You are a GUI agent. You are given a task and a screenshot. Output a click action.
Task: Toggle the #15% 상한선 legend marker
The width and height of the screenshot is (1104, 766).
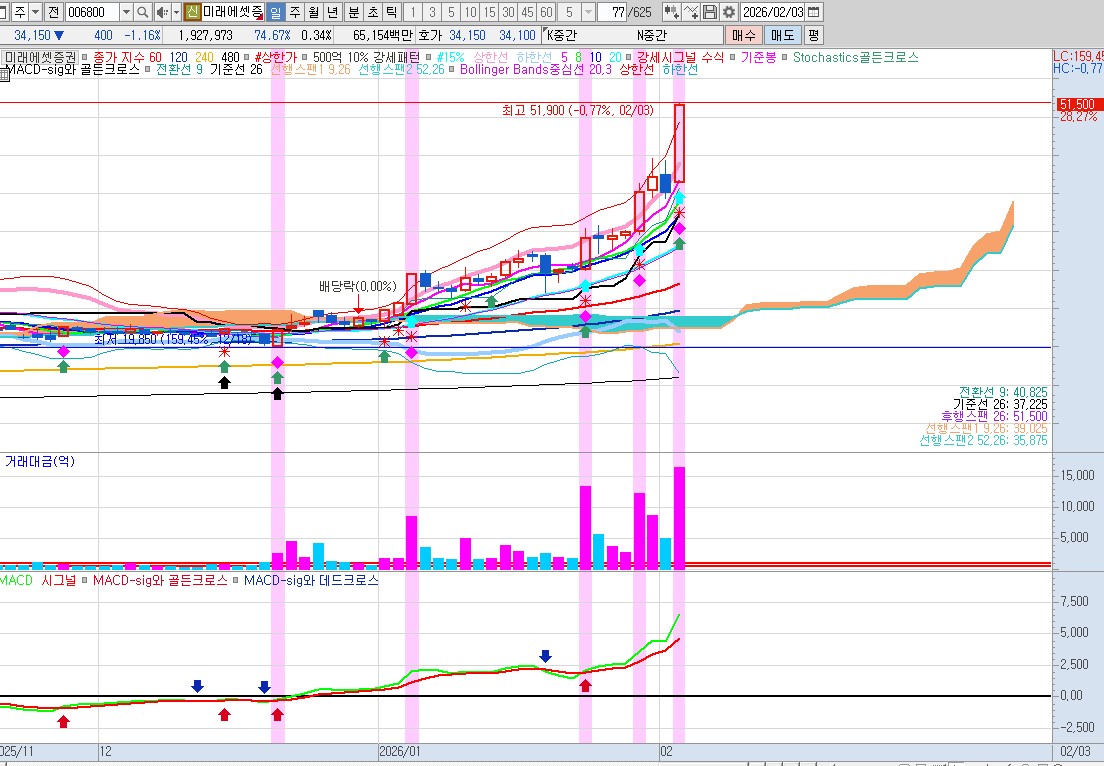(427, 58)
